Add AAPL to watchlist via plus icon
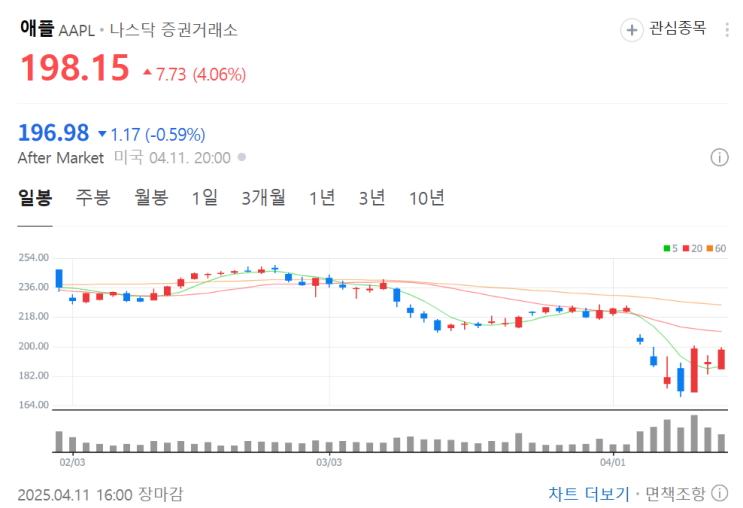743x508 pixels. click(x=632, y=30)
